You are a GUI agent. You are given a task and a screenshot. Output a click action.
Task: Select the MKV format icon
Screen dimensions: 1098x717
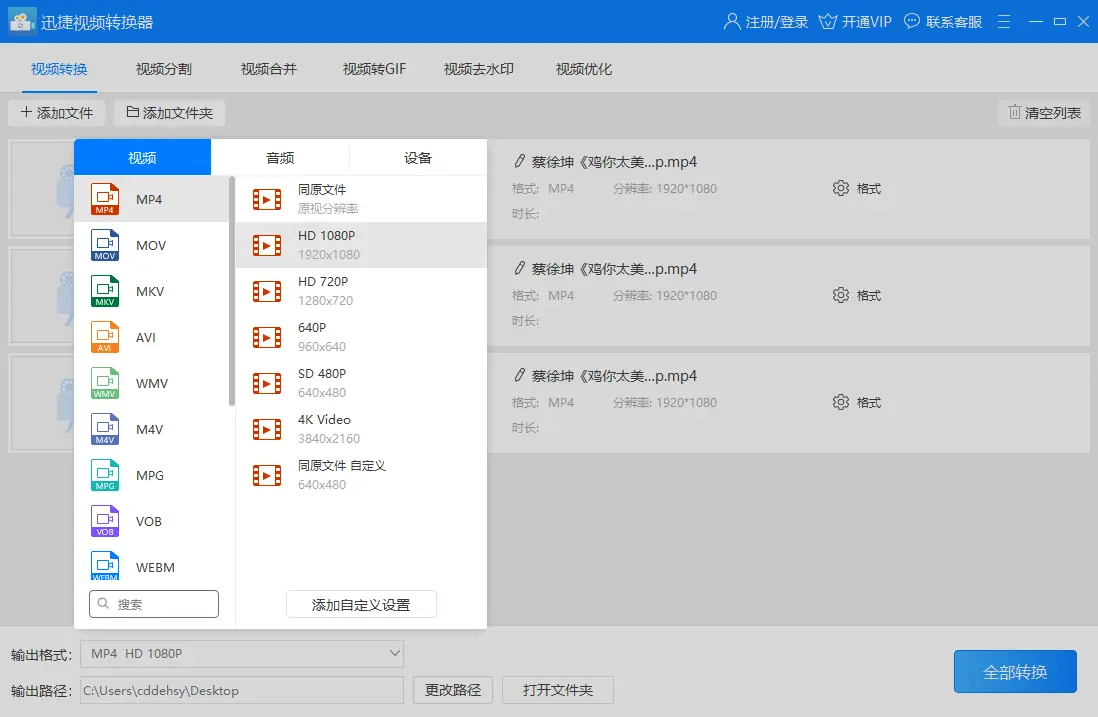105,291
